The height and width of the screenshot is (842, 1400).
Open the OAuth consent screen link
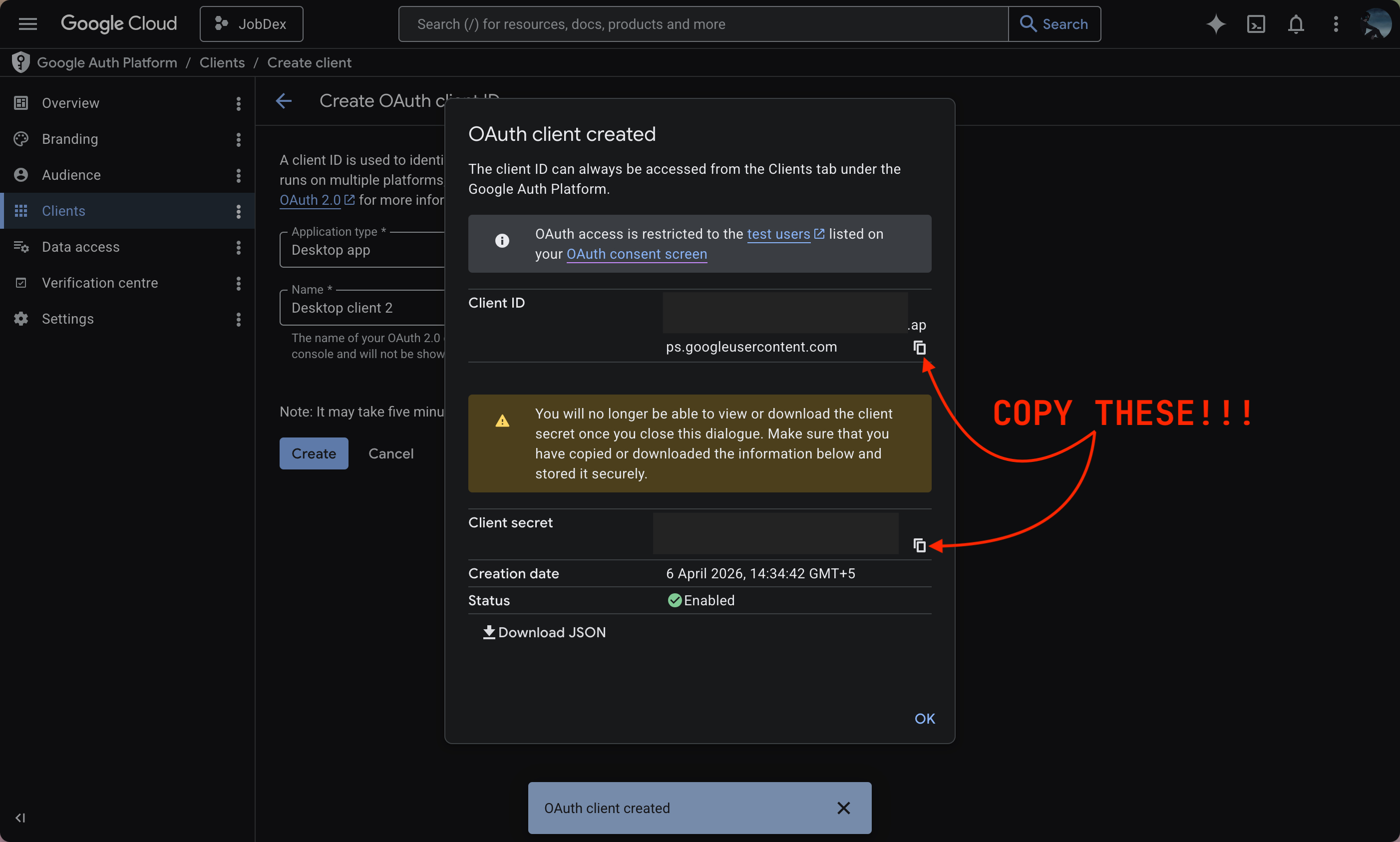tap(637, 254)
